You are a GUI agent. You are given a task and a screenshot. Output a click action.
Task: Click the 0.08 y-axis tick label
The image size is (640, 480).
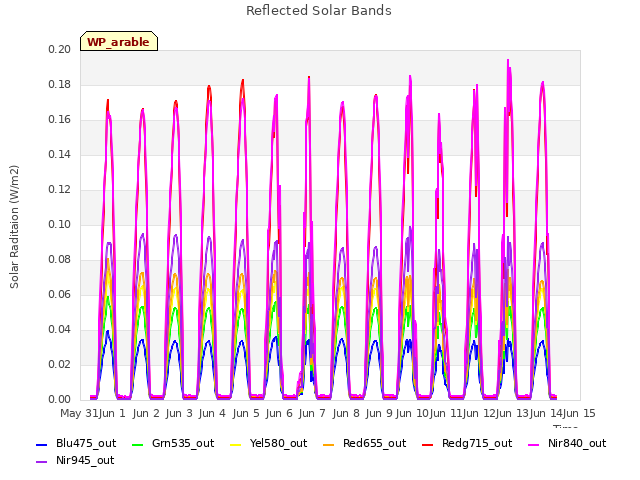(60, 260)
